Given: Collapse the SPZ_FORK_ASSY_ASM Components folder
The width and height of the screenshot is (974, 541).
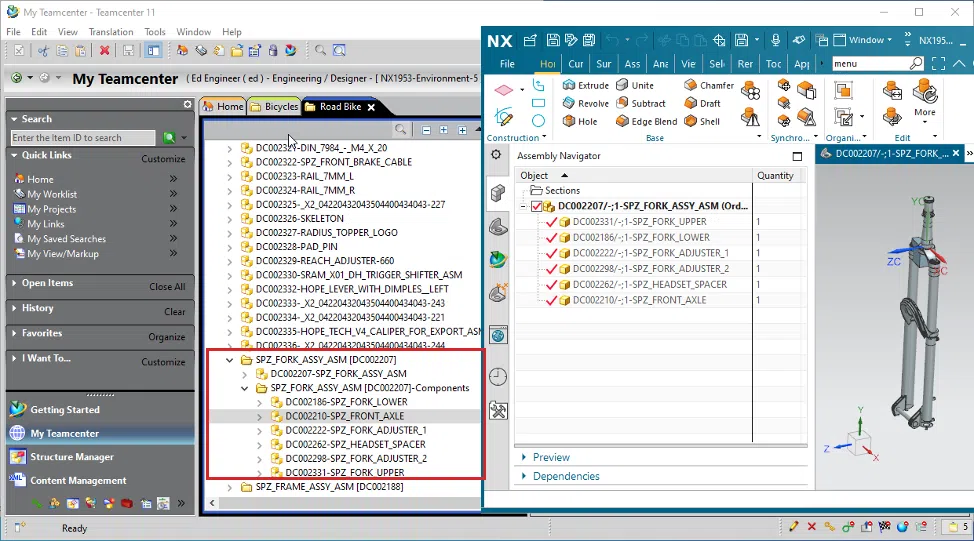Looking at the screenshot, I should point(245,388).
